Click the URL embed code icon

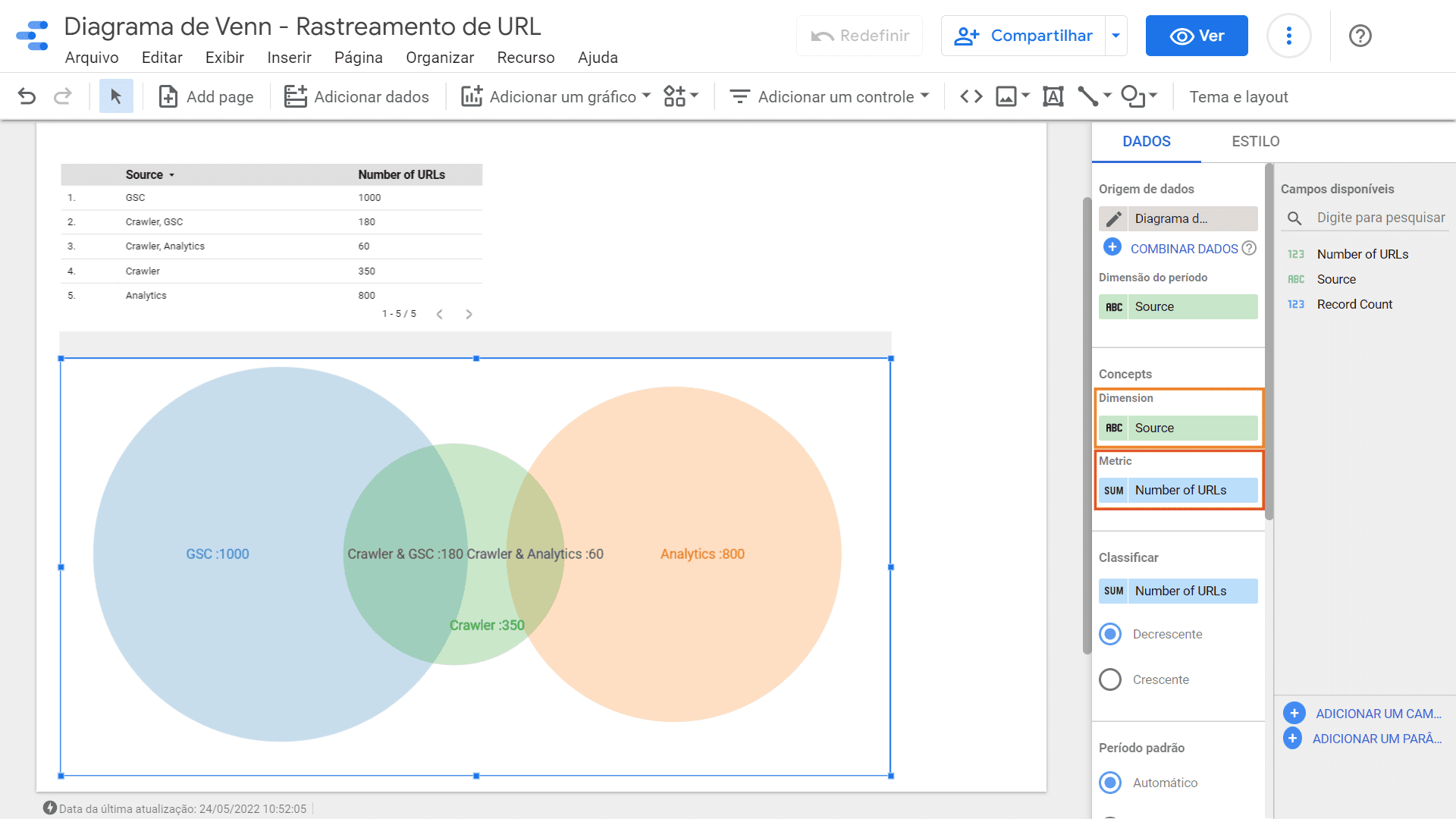(x=971, y=96)
